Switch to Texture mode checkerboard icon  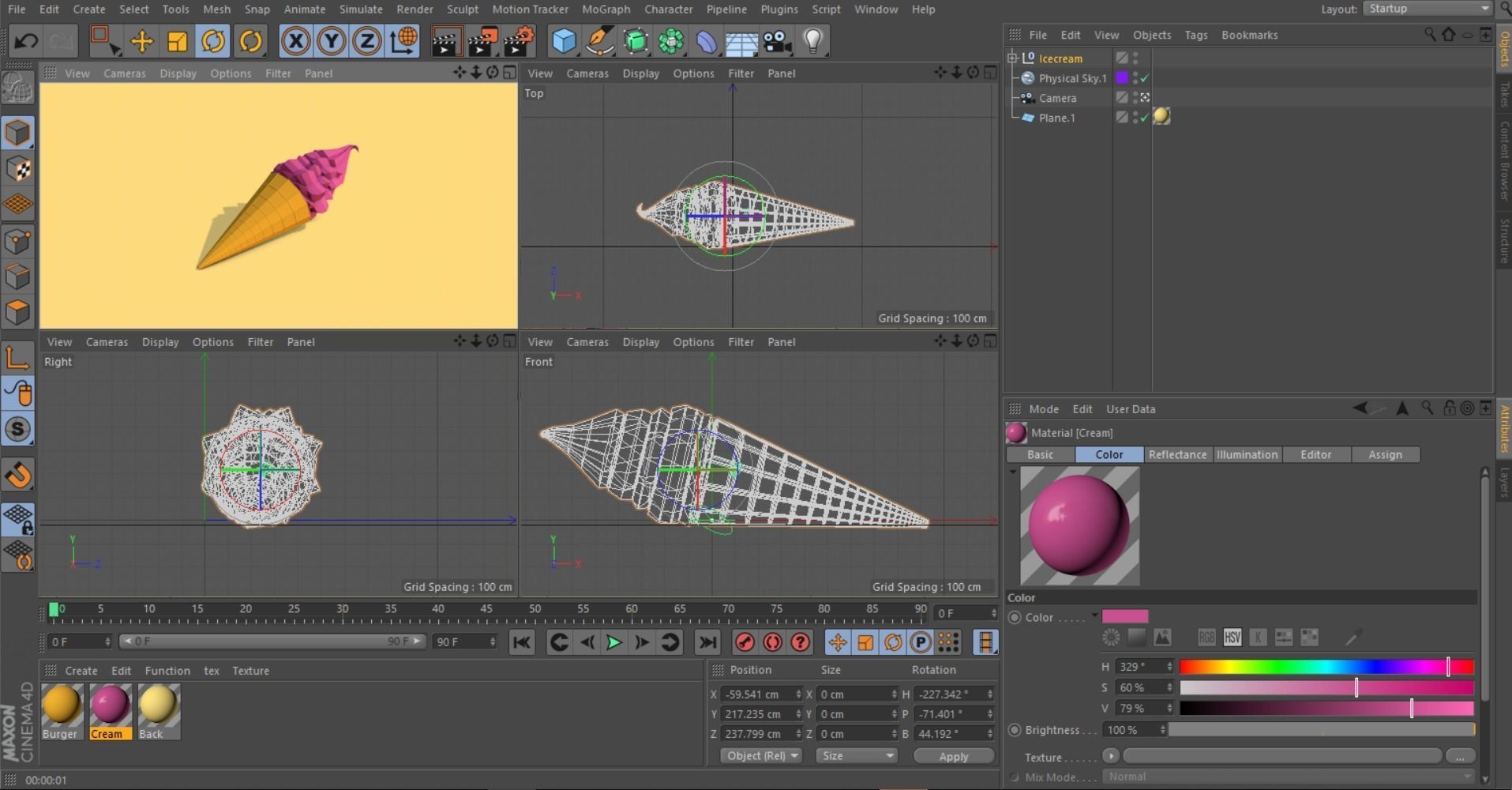[17, 168]
